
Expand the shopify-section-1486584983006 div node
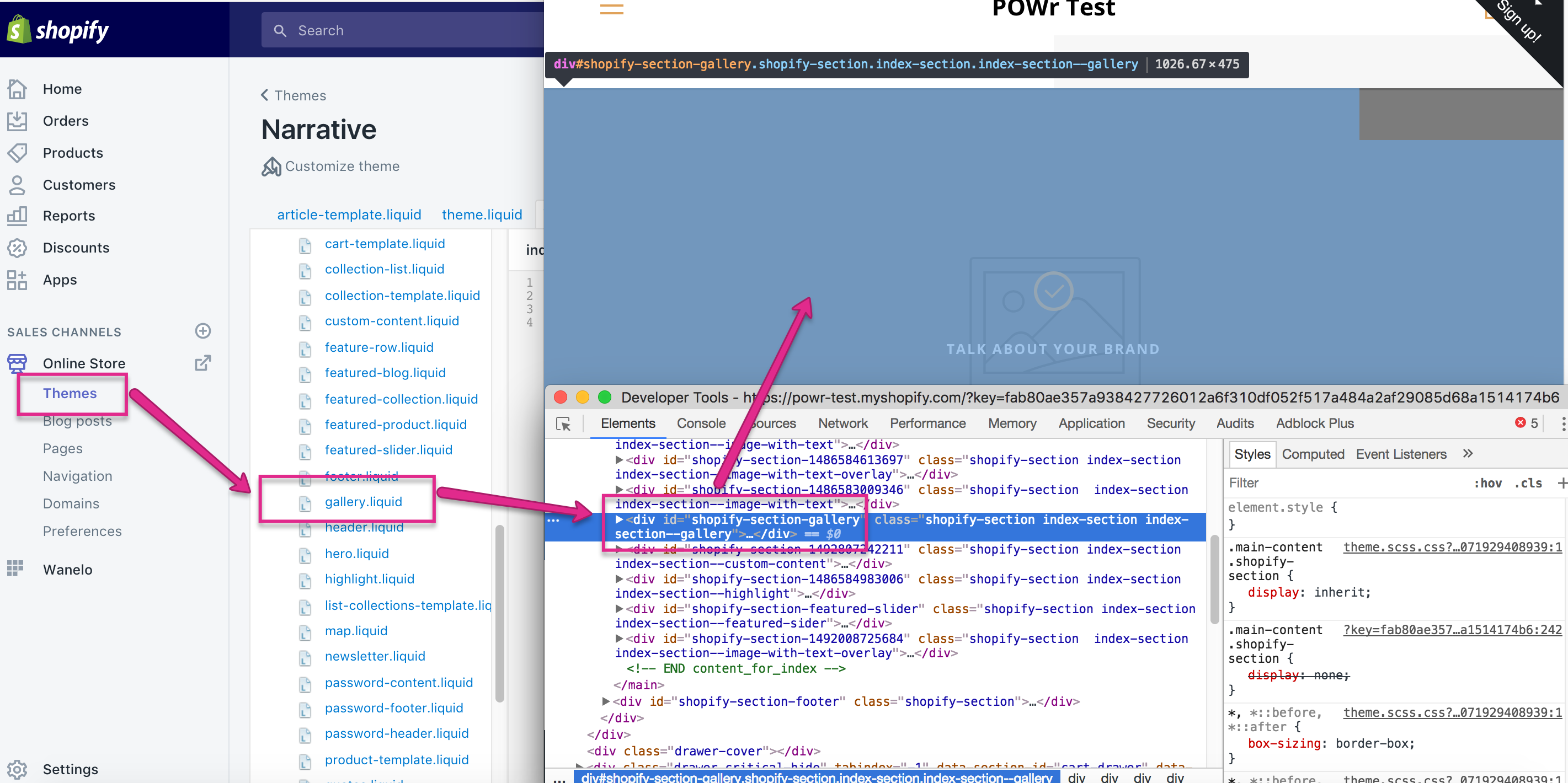[619, 579]
